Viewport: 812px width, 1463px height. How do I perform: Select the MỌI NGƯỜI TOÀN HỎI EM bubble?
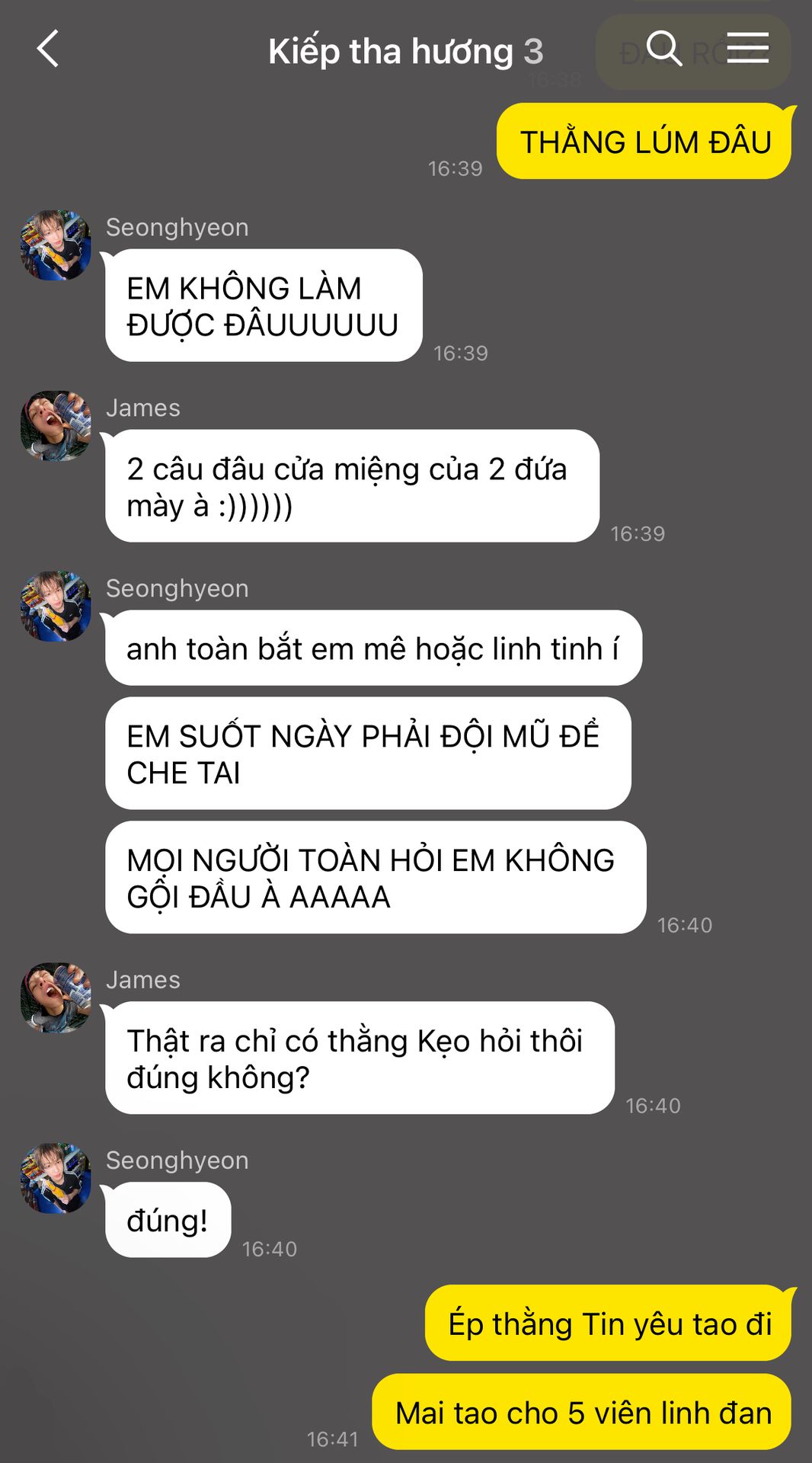376,878
